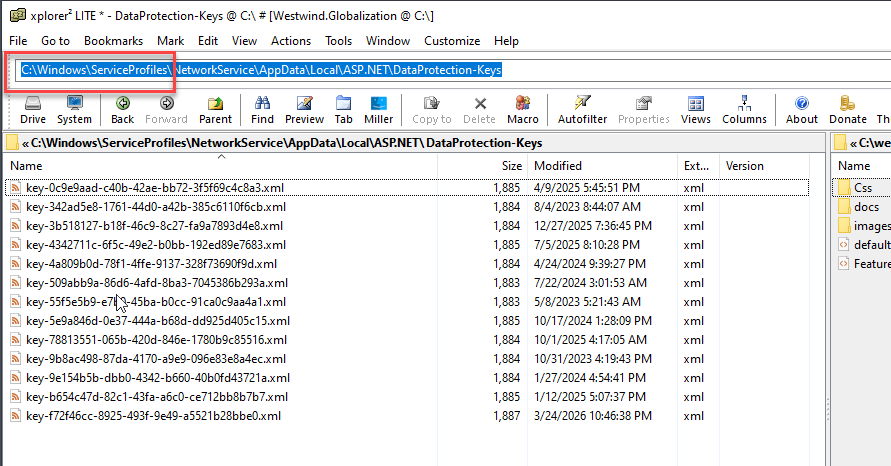Select key-5e9a846d-0e37-444a-b68d-dd925d405c15.xml file
891x466 pixels.
click(x=158, y=321)
